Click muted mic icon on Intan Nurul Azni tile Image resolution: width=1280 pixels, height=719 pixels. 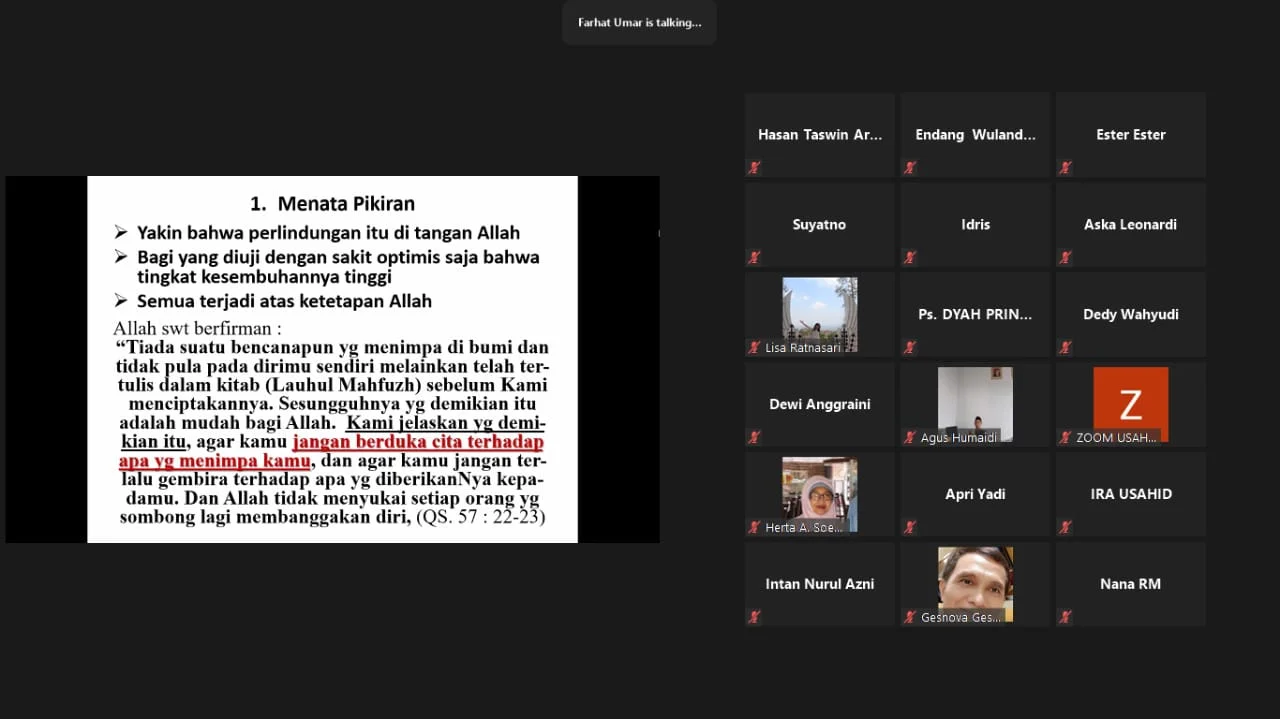[754, 618]
